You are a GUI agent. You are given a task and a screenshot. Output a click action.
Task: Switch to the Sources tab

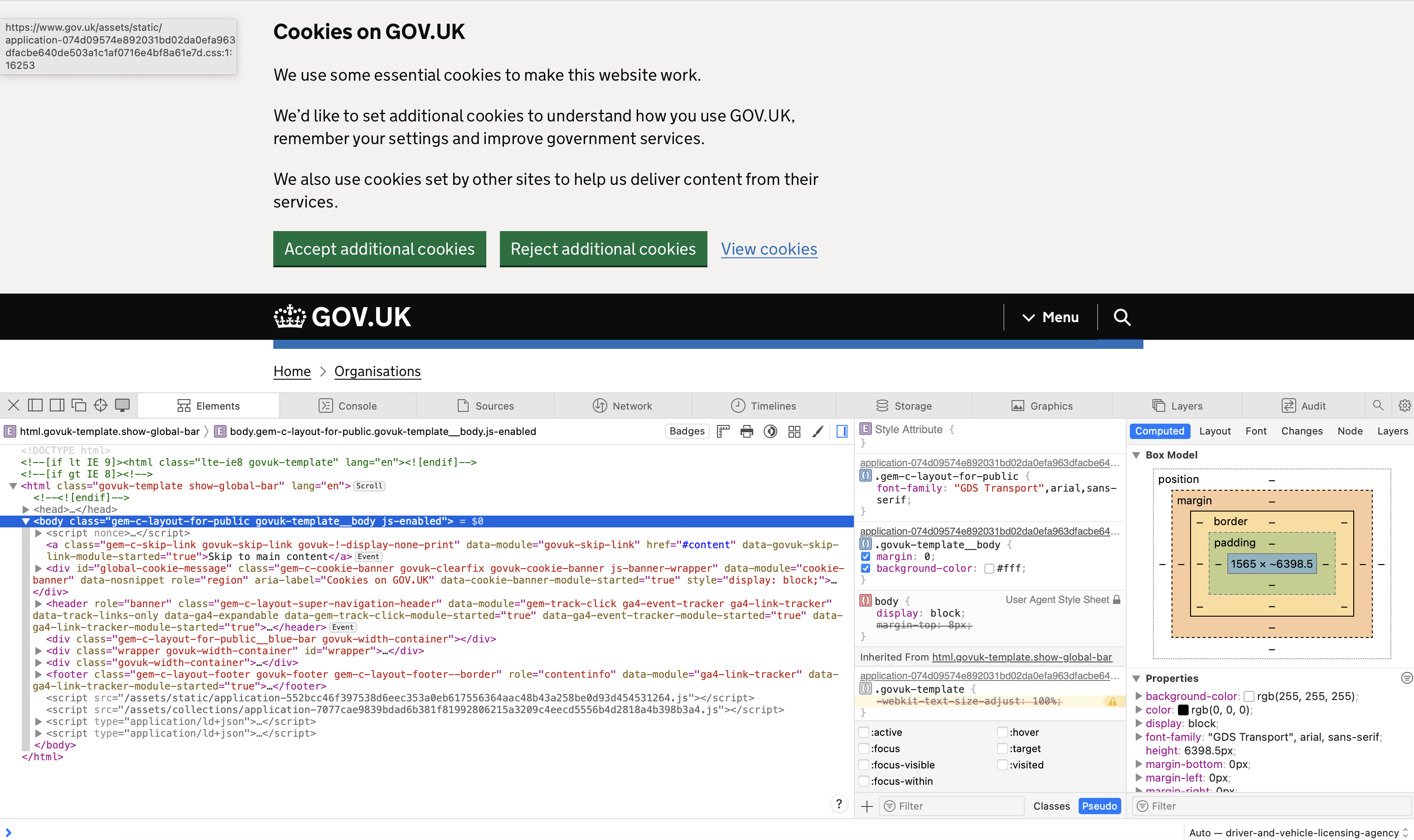point(485,406)
